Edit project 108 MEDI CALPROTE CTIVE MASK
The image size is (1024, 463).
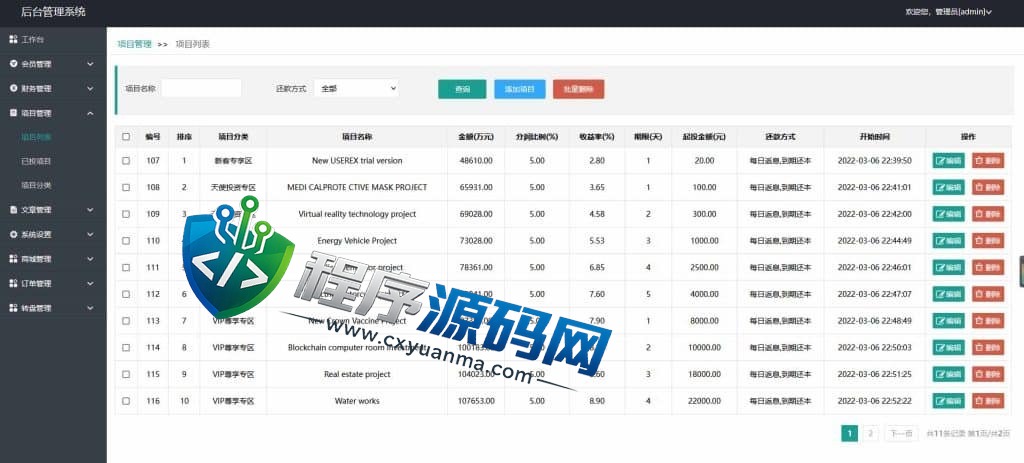pos(948,187)
